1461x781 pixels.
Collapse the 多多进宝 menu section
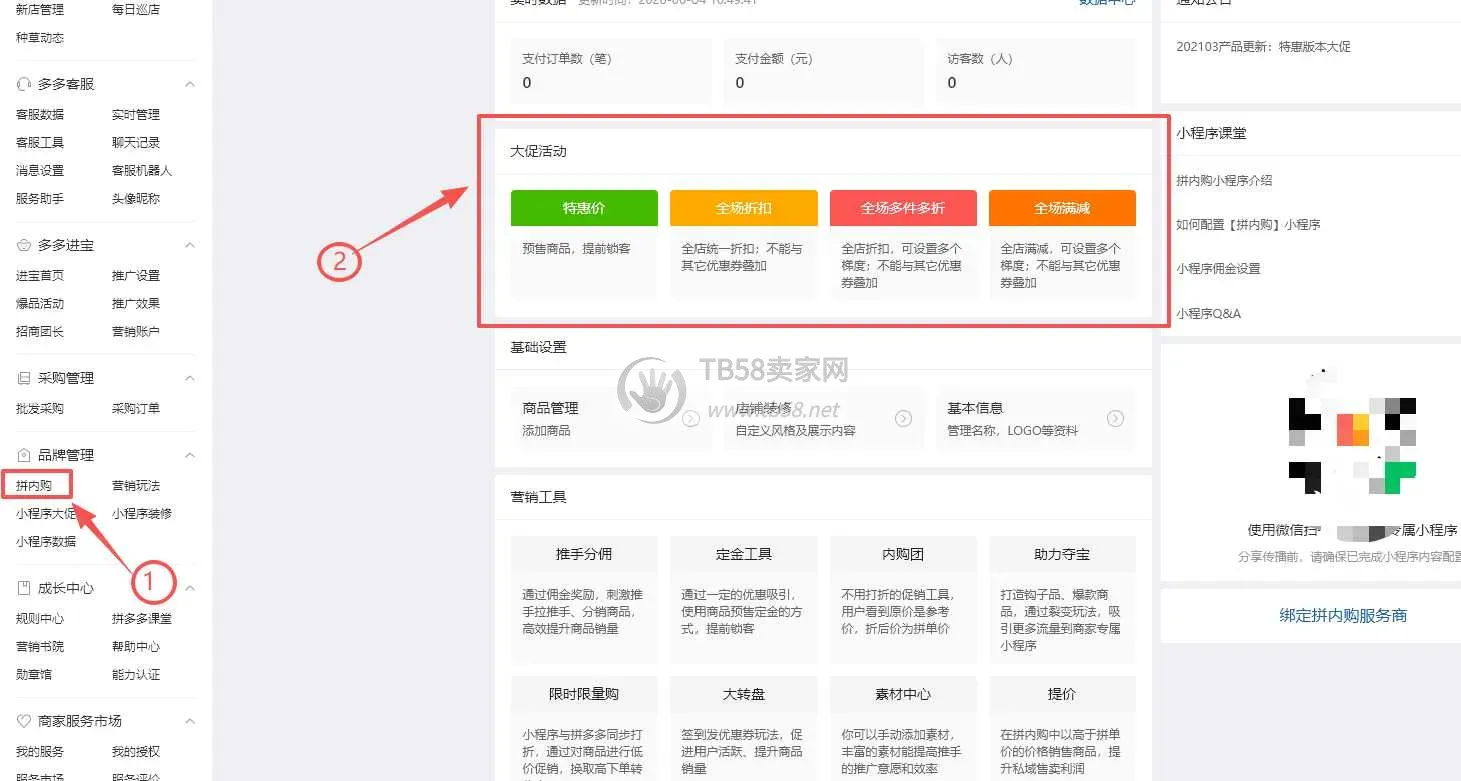point(190,245)
